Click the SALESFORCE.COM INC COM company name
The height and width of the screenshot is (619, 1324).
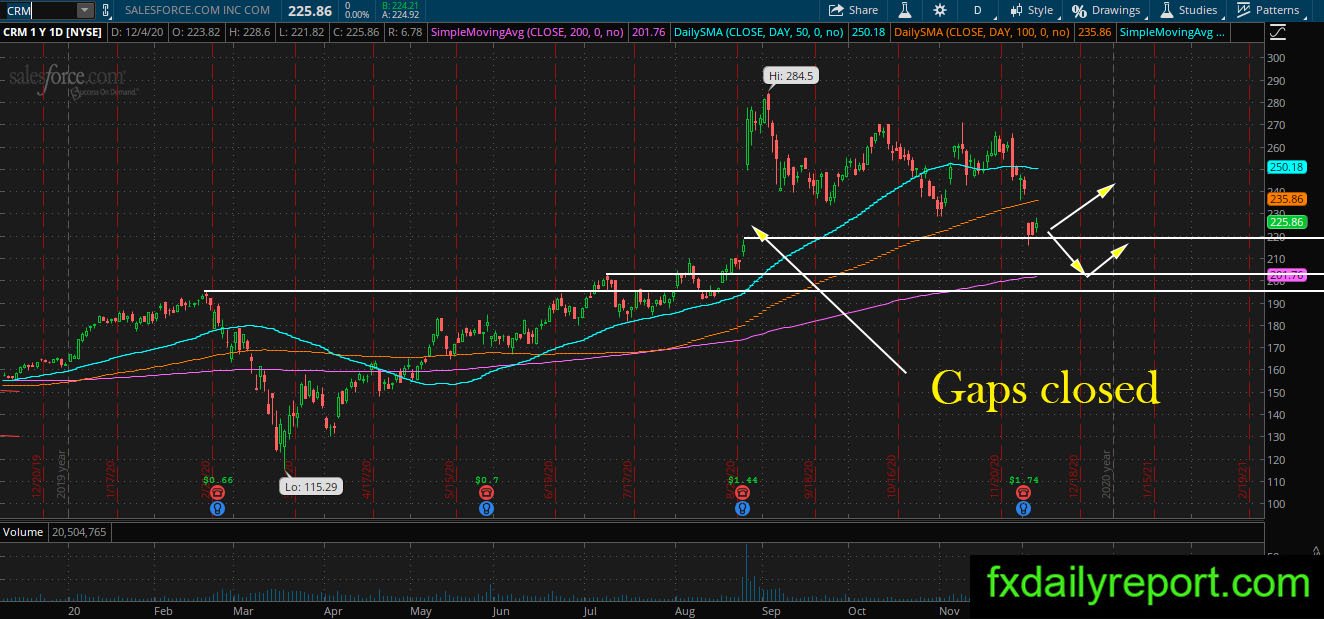(198, 10)
